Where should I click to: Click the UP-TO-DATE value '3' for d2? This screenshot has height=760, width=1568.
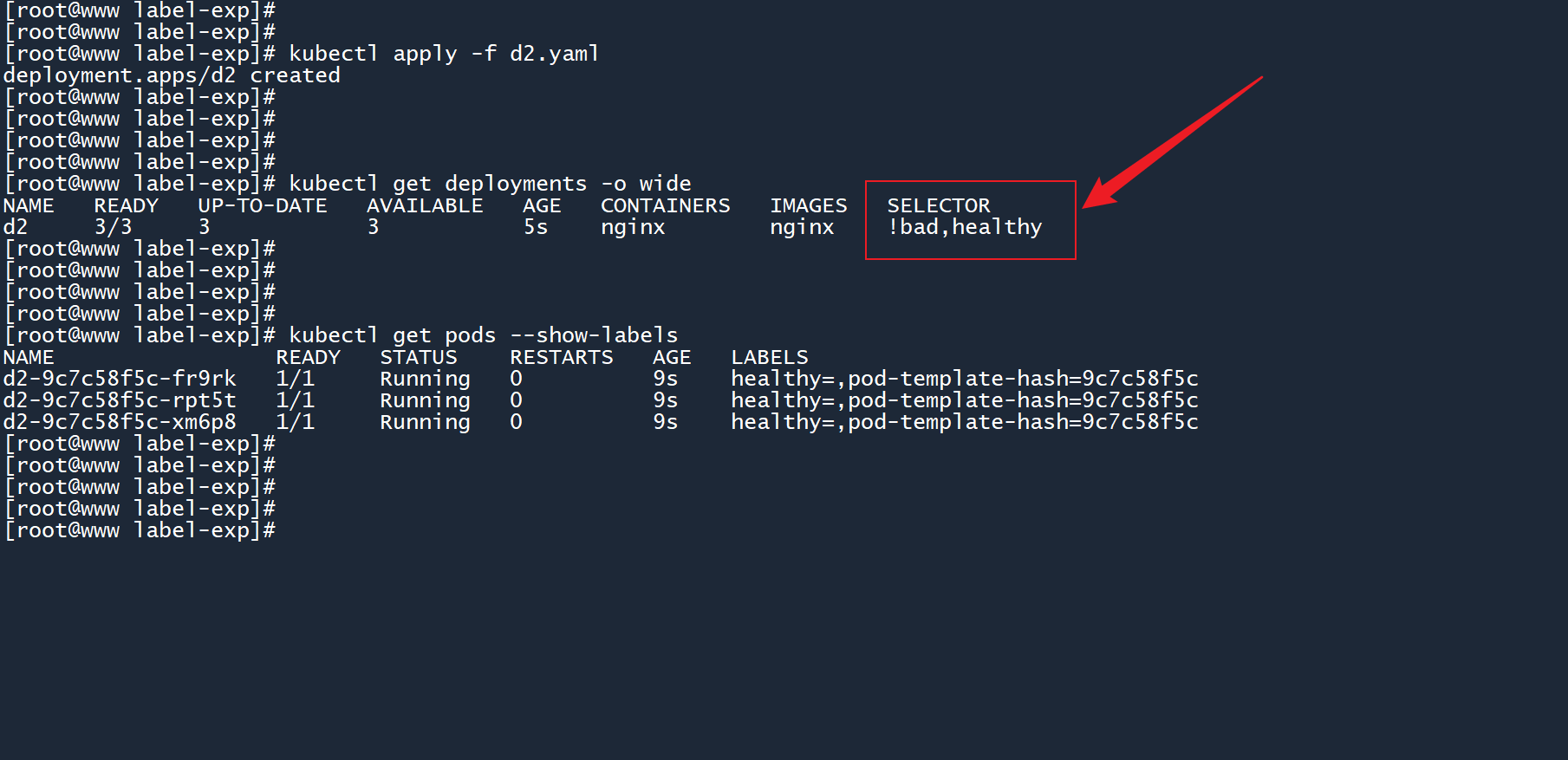coord(205,227)
